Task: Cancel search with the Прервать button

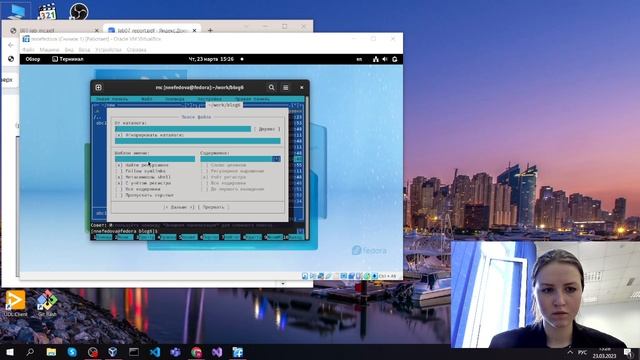Action: coord(213,207)
